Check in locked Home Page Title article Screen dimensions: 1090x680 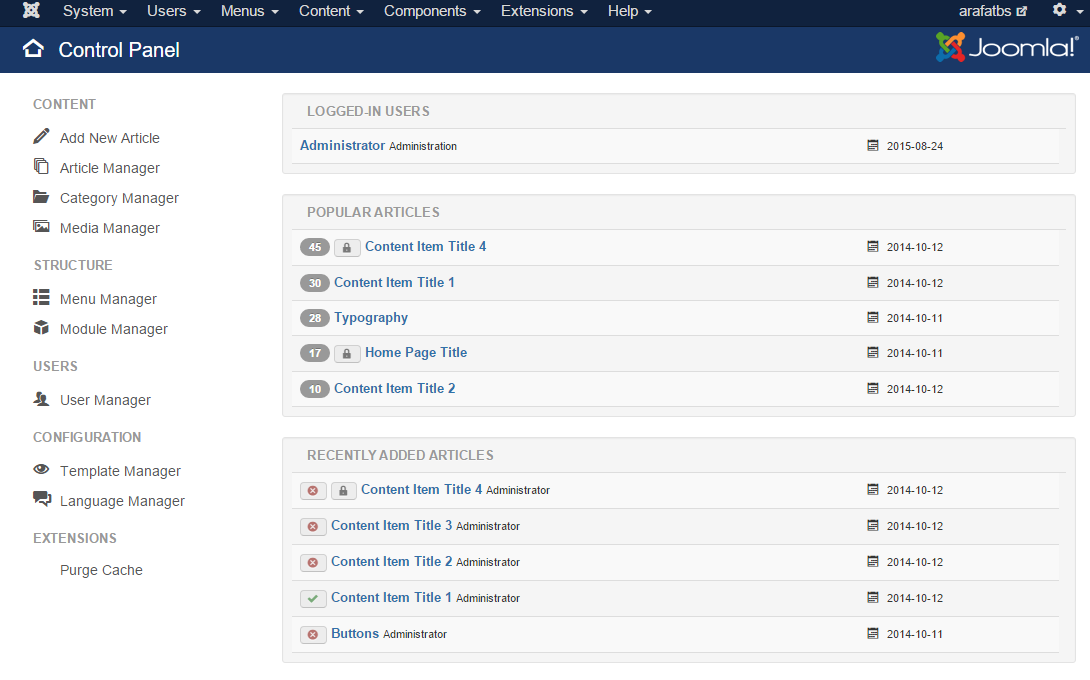pos(347,353)
